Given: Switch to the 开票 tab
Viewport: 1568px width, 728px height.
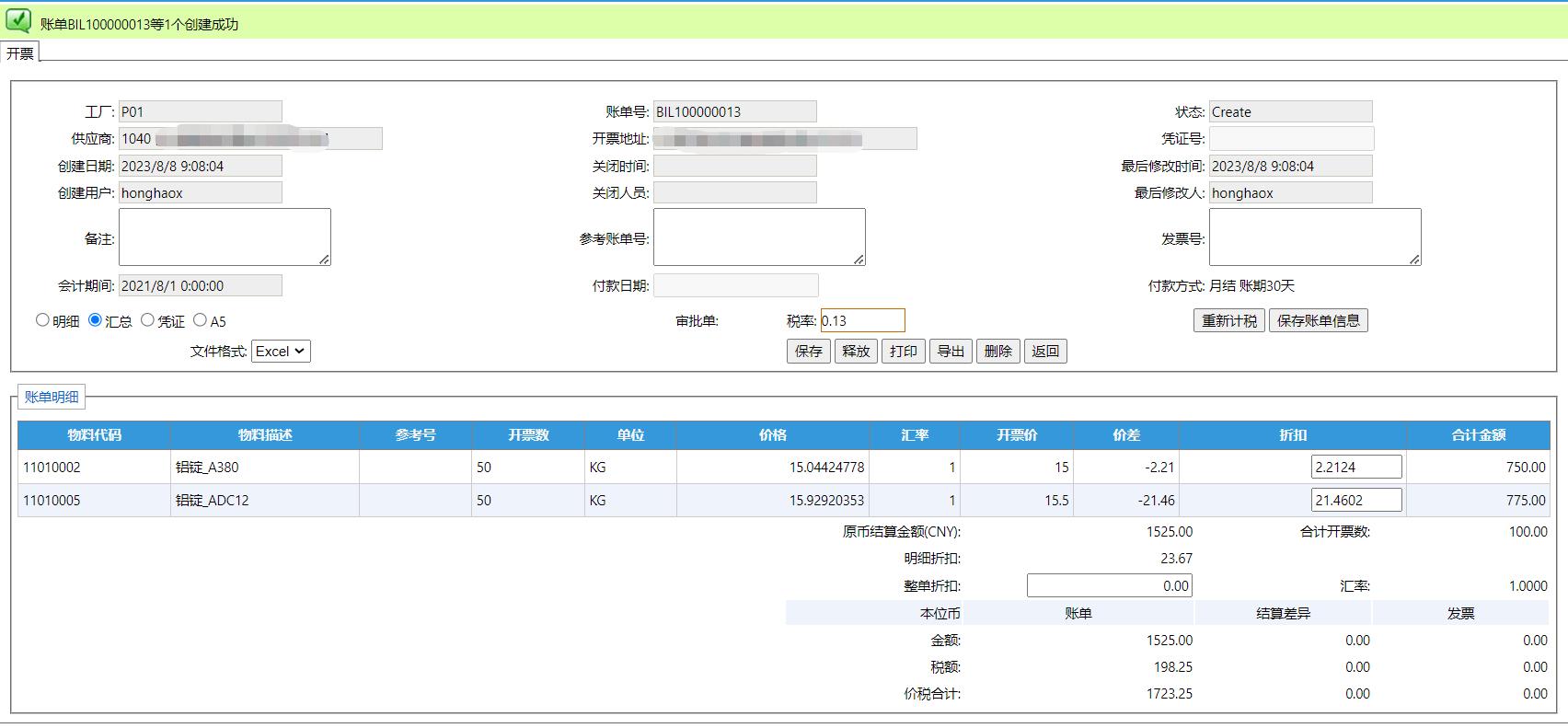Looking at the screenshot, I should (20, 52).
